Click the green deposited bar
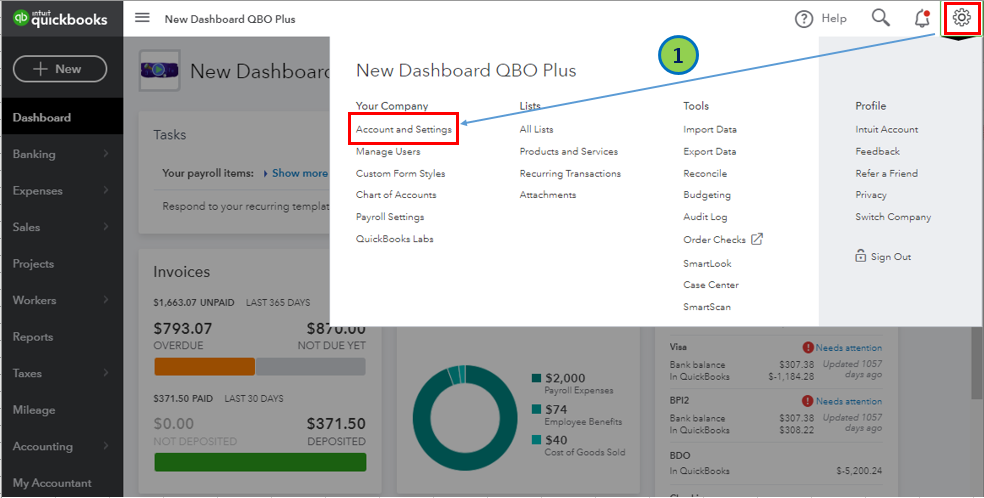This screenshot has width=984, height=498. click(x=260, y=462)
